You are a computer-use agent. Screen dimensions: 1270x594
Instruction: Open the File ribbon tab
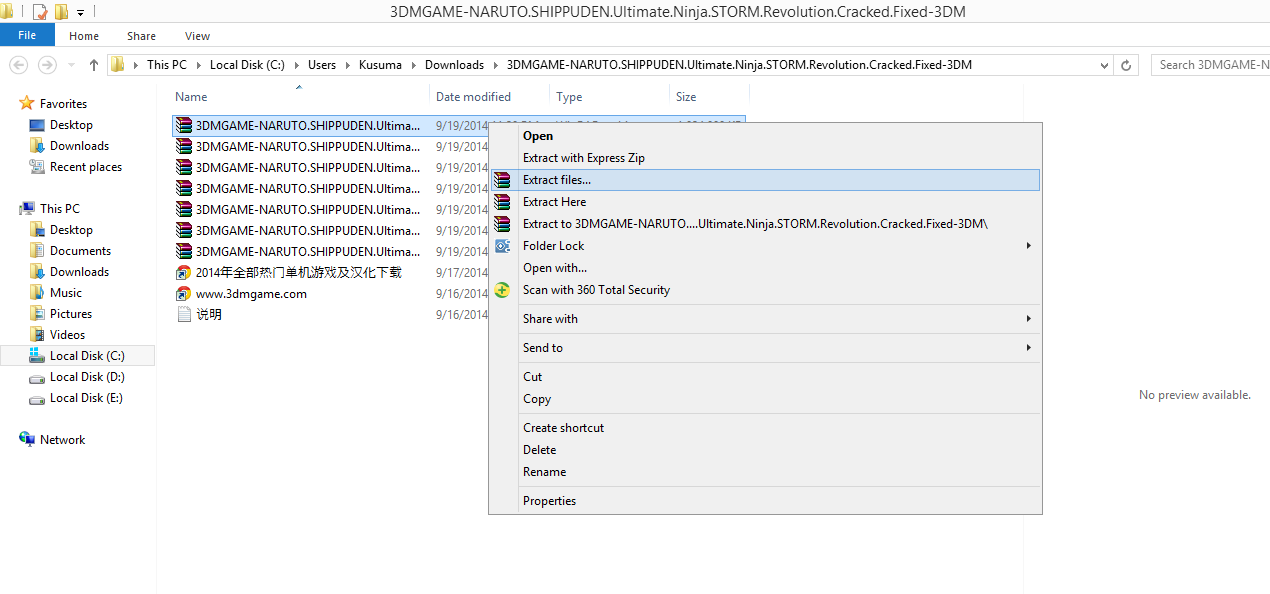(27, 36)
